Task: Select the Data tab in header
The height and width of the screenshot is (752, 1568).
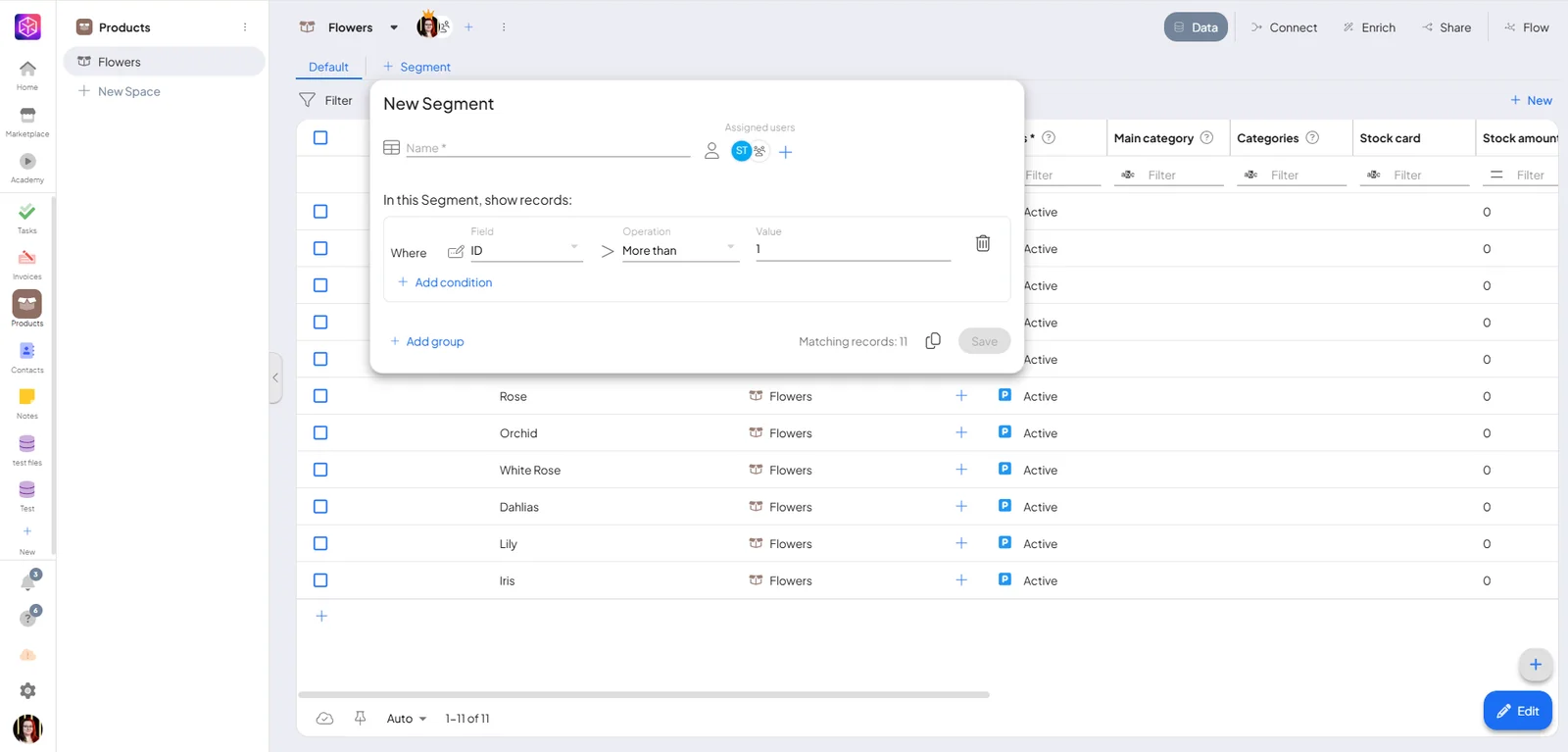Action: coord(1196,27)
